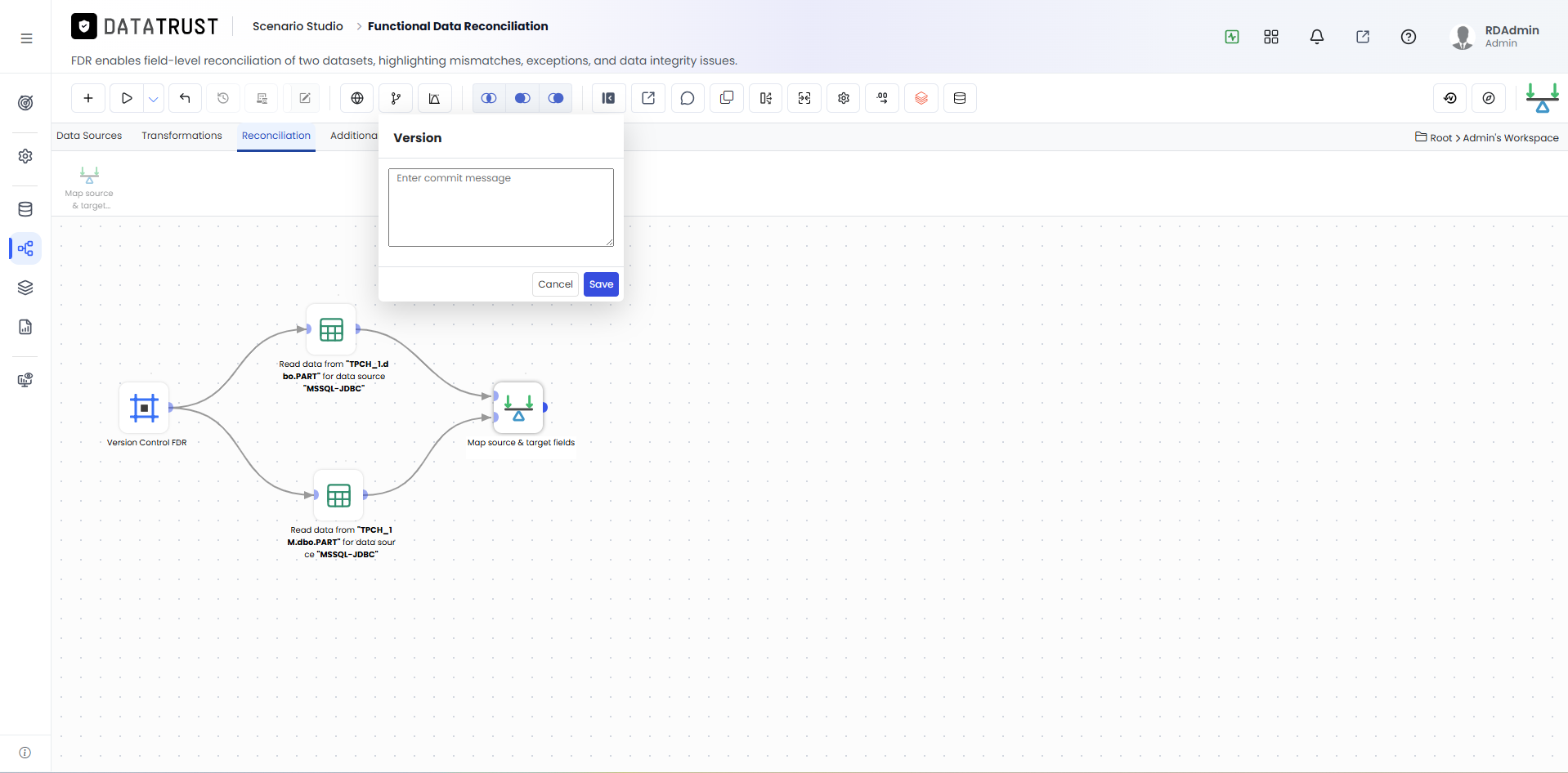Click the version restore icon near top right
The image size is (1568, 773).
coord(1450,98)
